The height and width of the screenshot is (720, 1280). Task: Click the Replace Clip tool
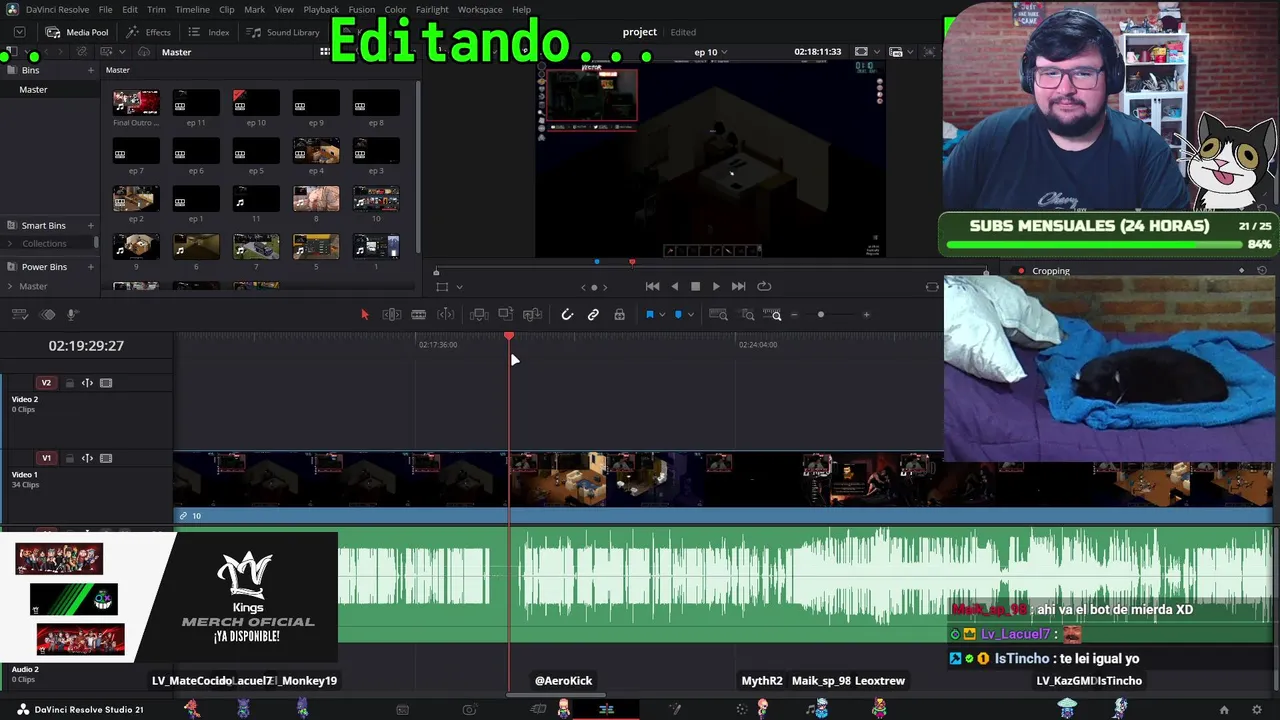pos(533,315)
